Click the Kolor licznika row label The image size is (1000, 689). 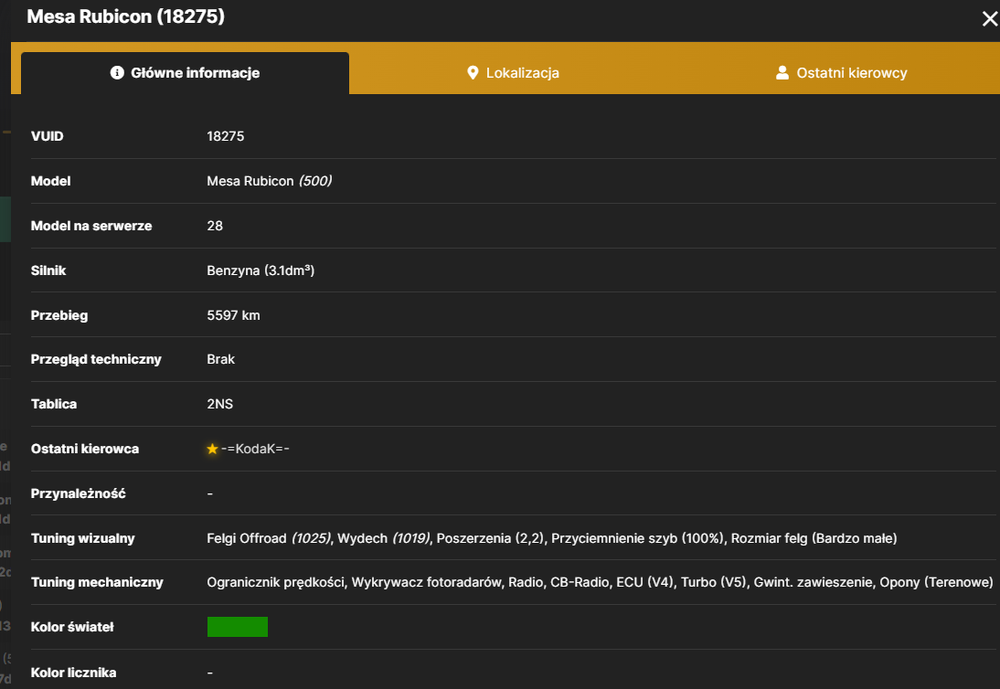73,672
